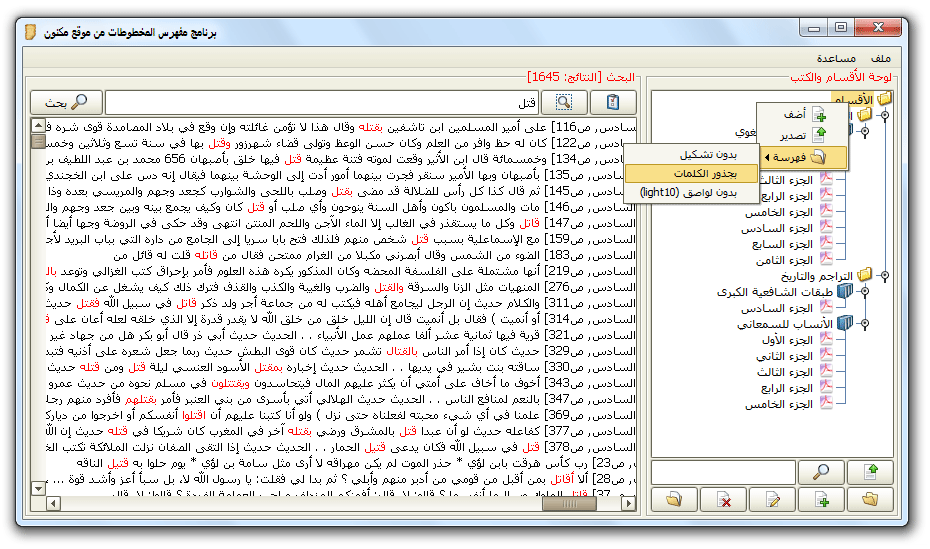The width and height of the screenshot is (930, 549).
Task: Click PDF icon of الجزء الخامس under الأنساب
Action: (x=826, y=403)
